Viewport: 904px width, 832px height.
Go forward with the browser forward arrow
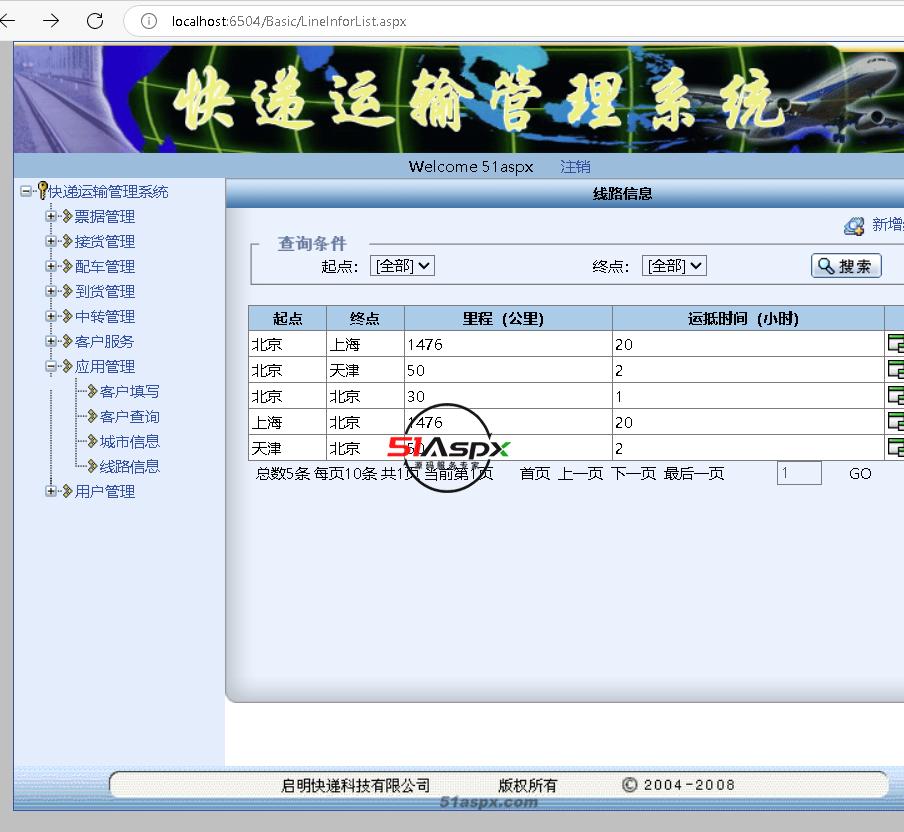point(51,21)
